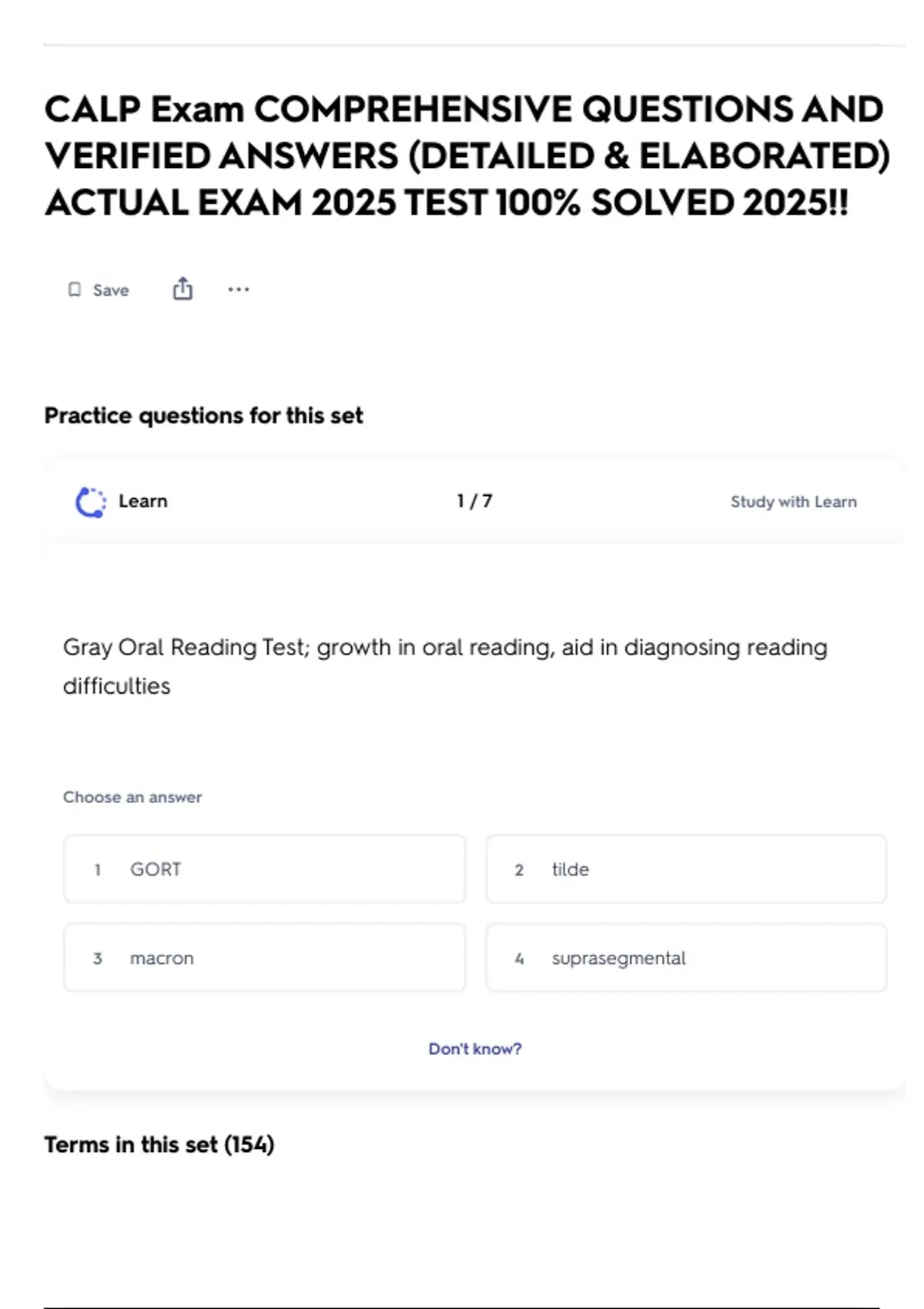This screenshot has width=924, height=1309.
Task: Click the bookmark Save icon
Action: pyautogui.click(x=75, y=290)
